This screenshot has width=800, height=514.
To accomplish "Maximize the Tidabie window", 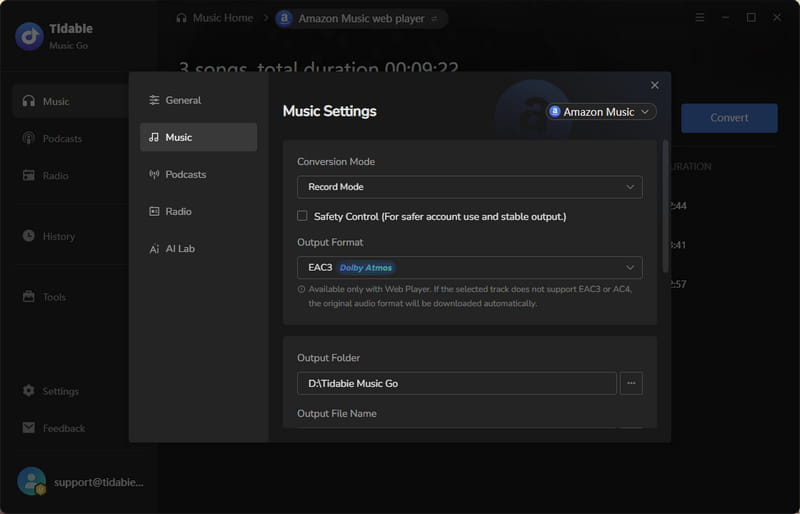I will 751,18.
